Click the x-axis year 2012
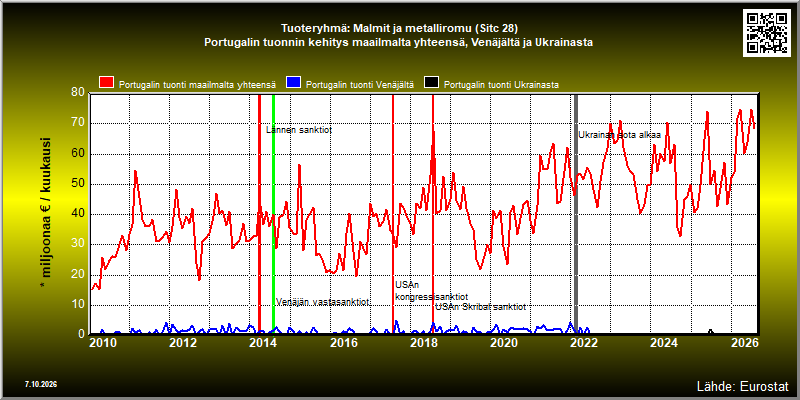The width and height of the screenshot is (800, 400). point(183,342)
